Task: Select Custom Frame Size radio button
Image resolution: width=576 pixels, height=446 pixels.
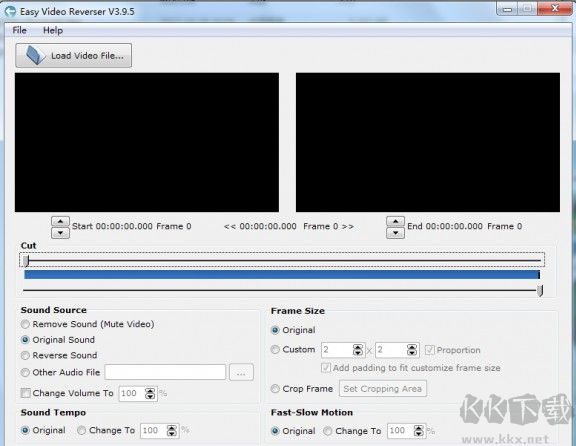Action: (275, 349)
